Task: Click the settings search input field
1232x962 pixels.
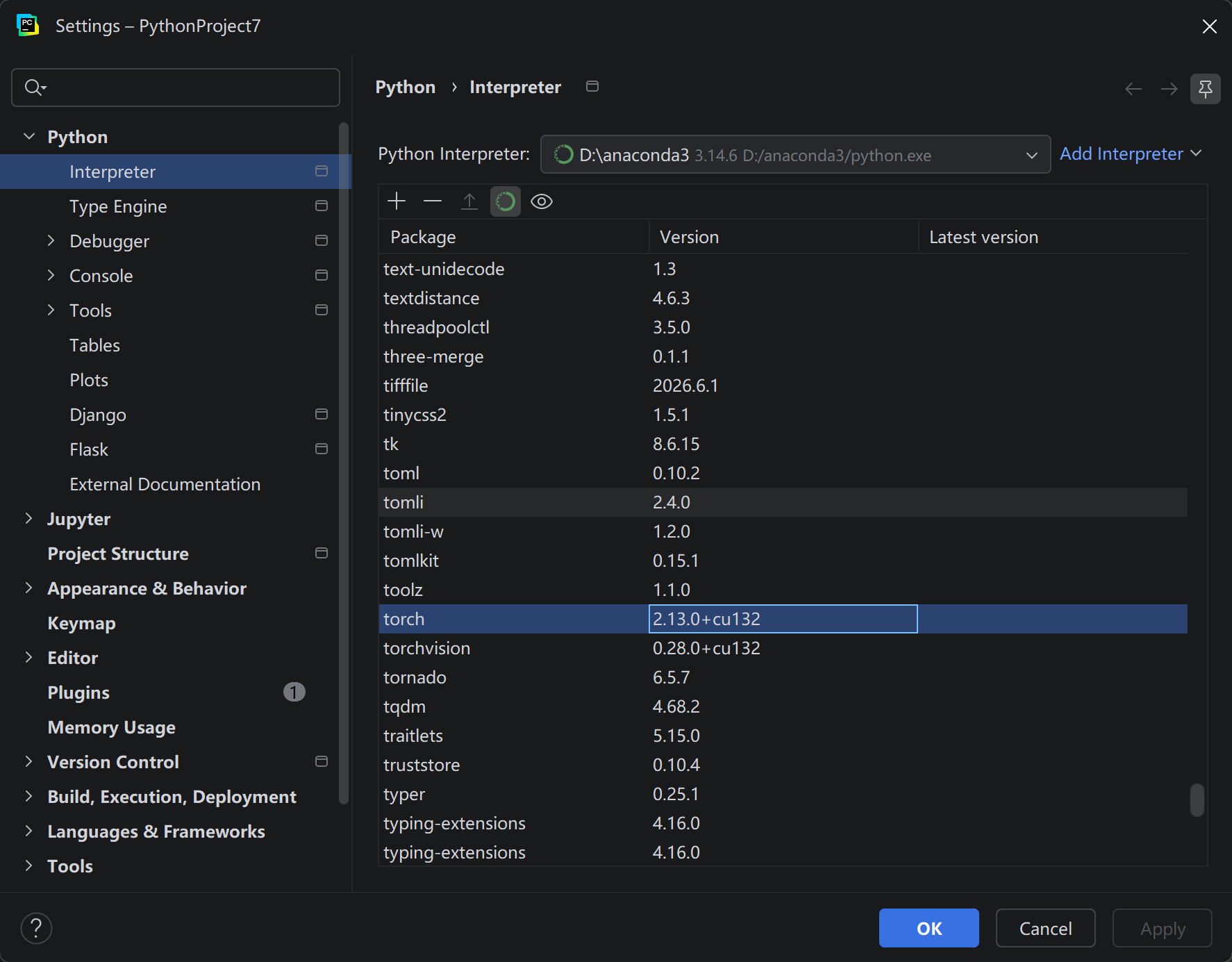Action: click(x=176, y=88)
